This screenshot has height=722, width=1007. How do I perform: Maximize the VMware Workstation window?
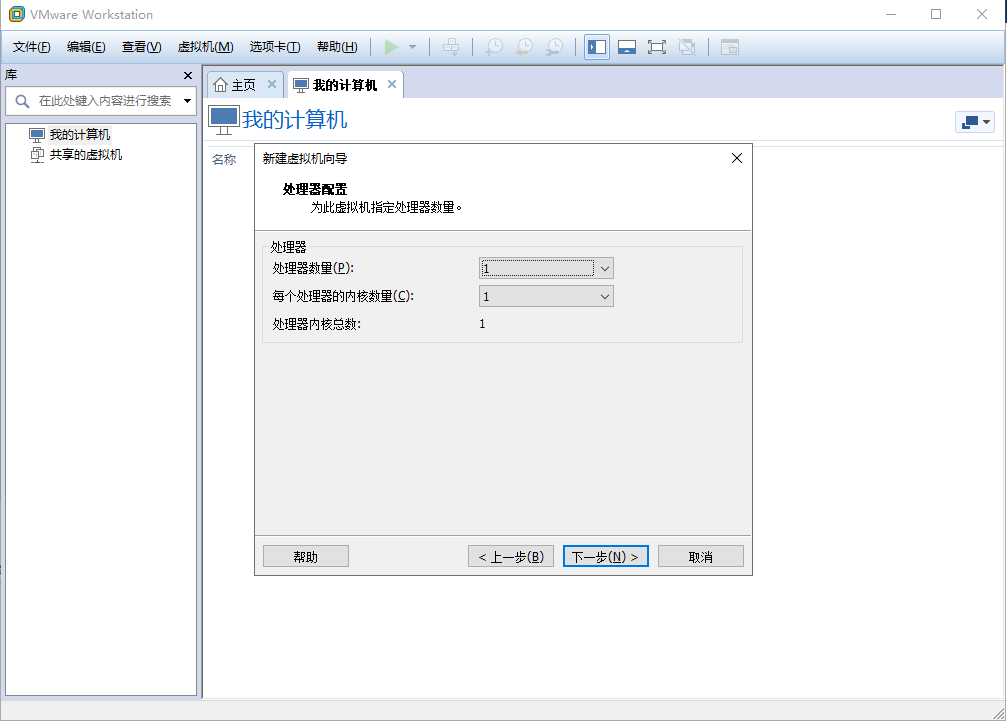[x=936, y=14]
